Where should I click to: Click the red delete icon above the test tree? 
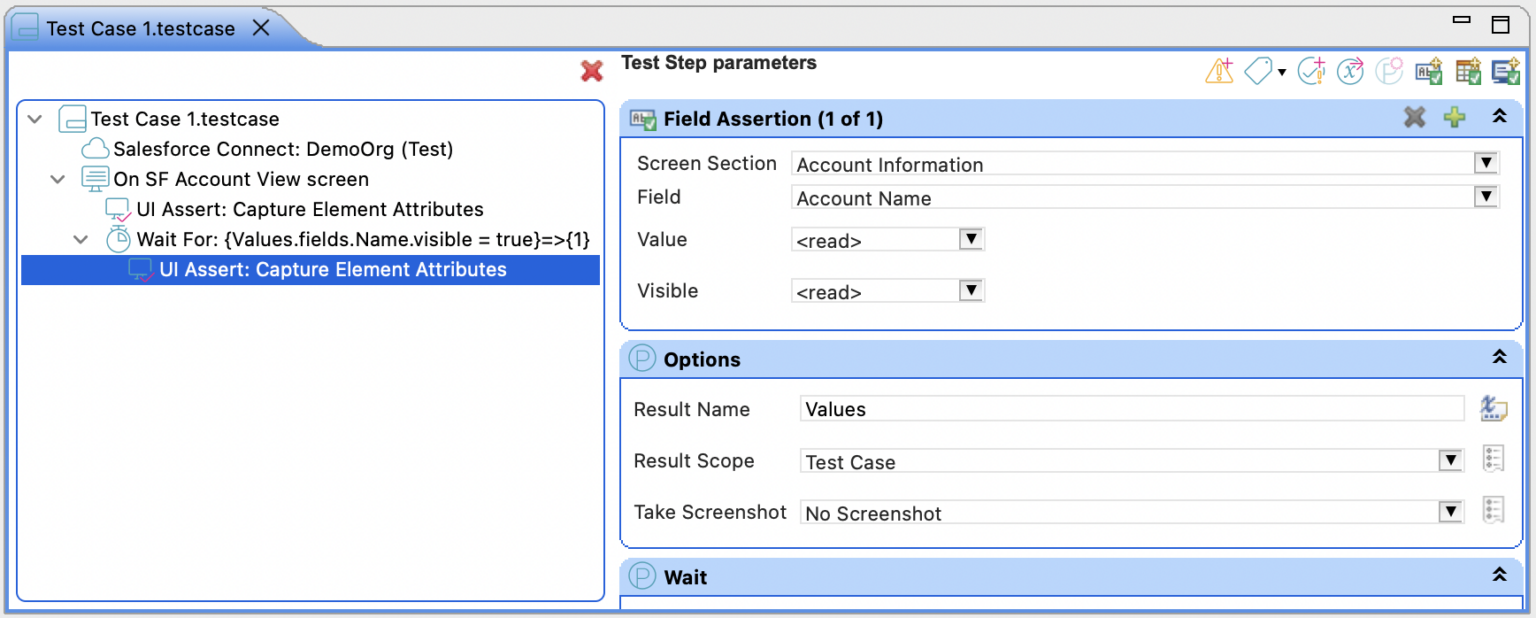click(x=591, y=70)
